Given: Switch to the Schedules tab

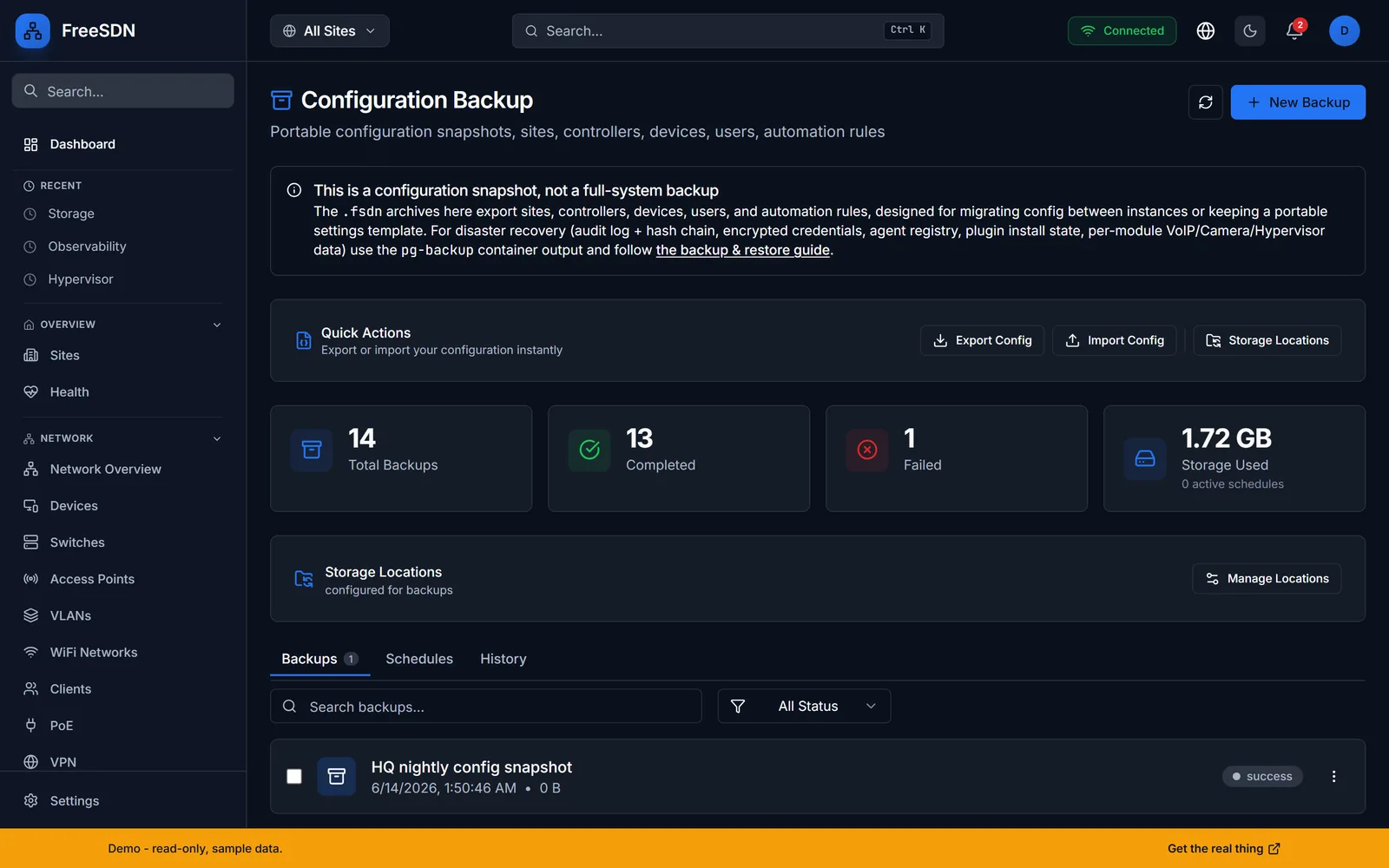Looking at the screenshot, I should click(419, 659).
